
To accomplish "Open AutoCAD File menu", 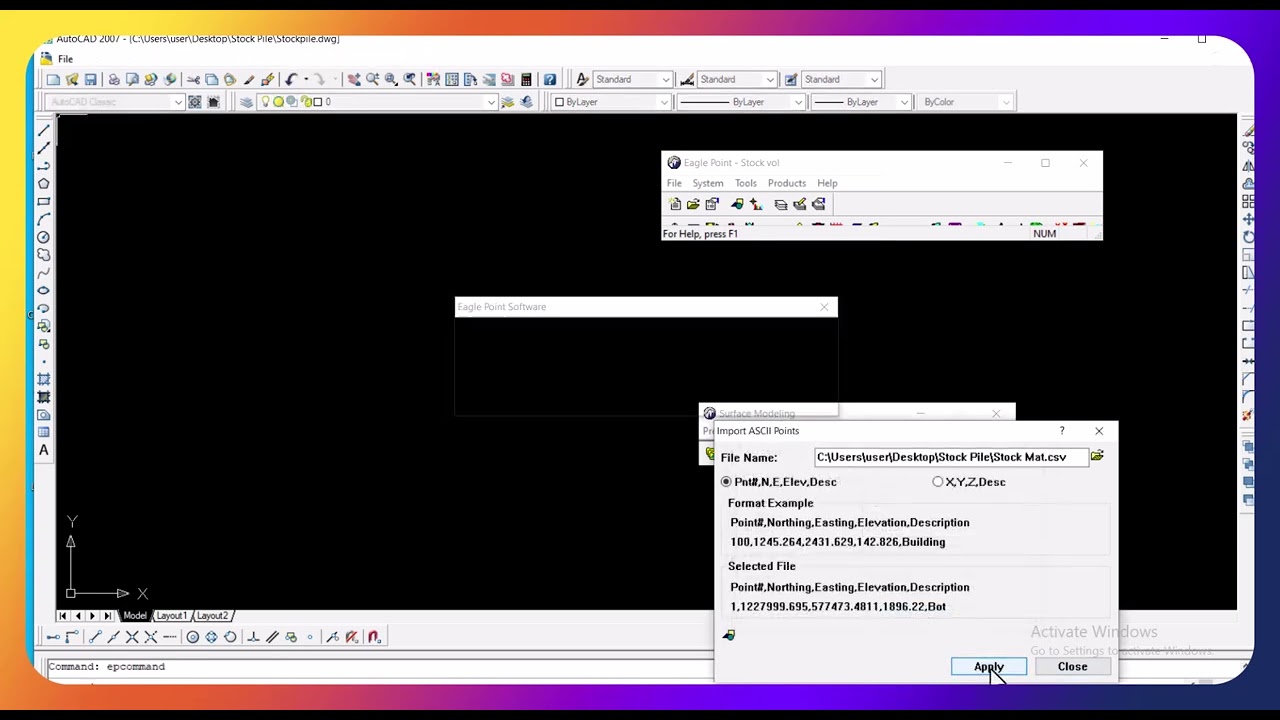I will pos(65,59).
